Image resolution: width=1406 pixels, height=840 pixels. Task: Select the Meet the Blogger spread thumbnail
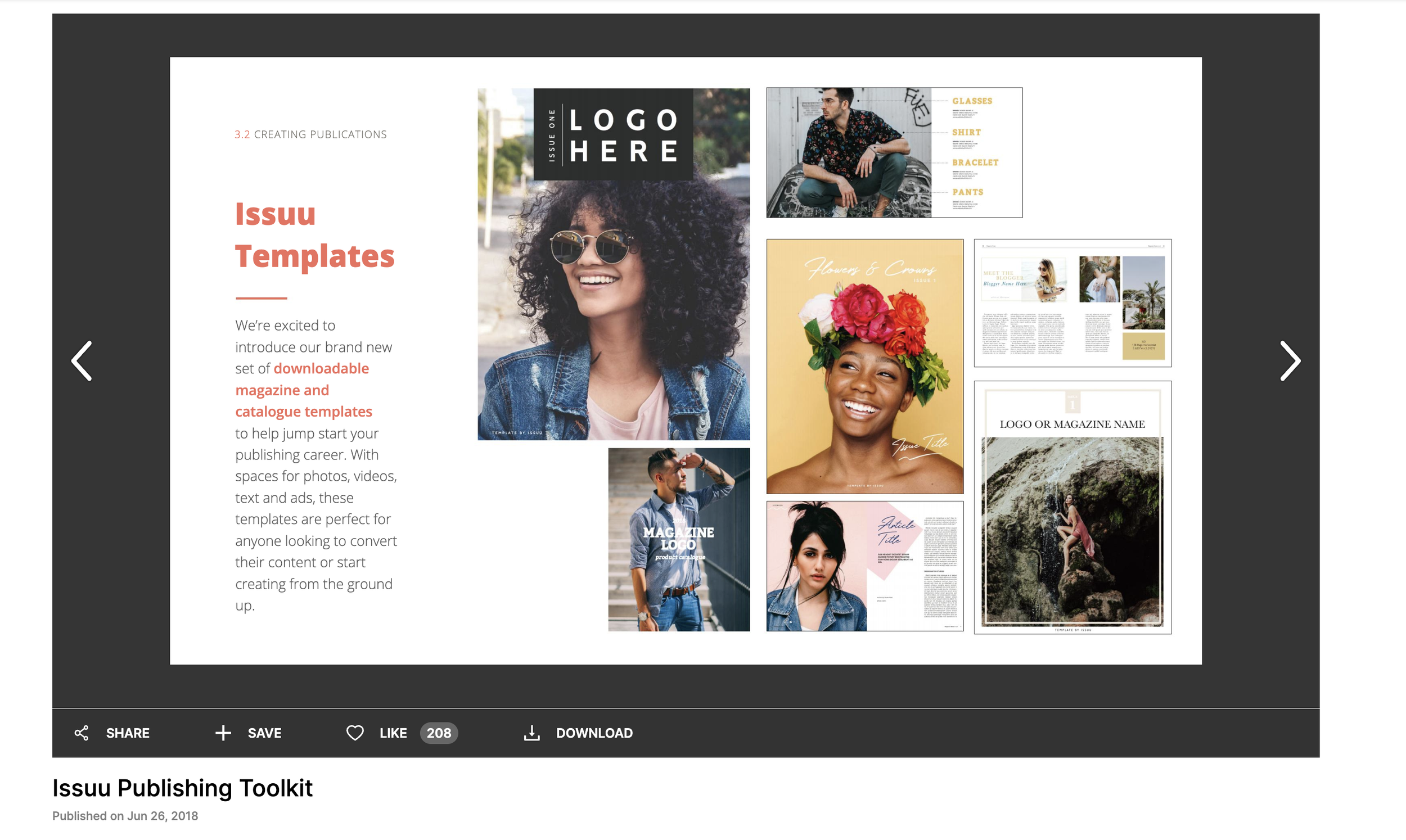pyautogui.click(x=1072, y=303)
